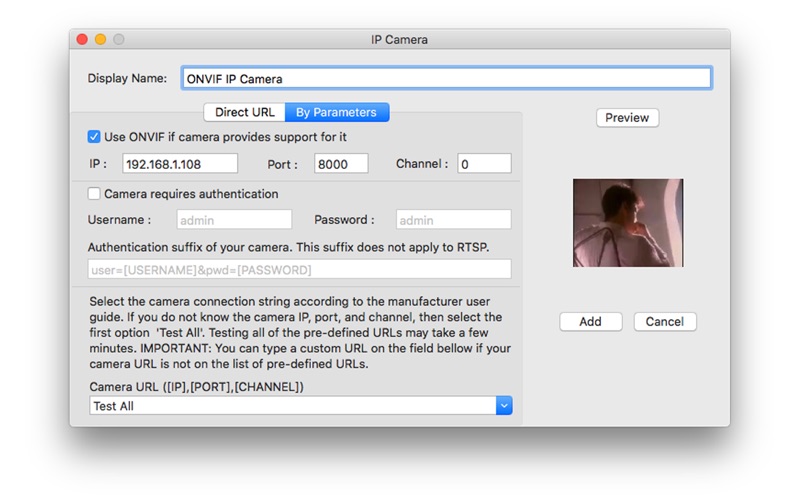Viewport: 800px width, 500px height.
Task: Click the 'Camera URL ([IP],[PORT],[CHANNEL])' label
Action: point(196,387)
